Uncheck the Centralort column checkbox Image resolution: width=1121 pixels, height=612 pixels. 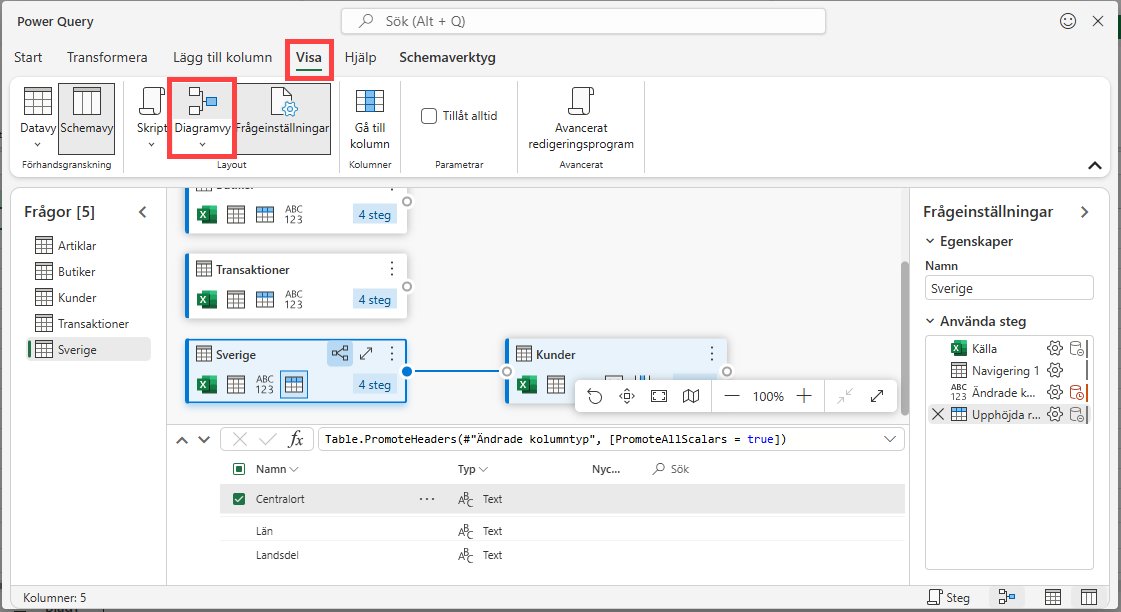tap(239, 499)
